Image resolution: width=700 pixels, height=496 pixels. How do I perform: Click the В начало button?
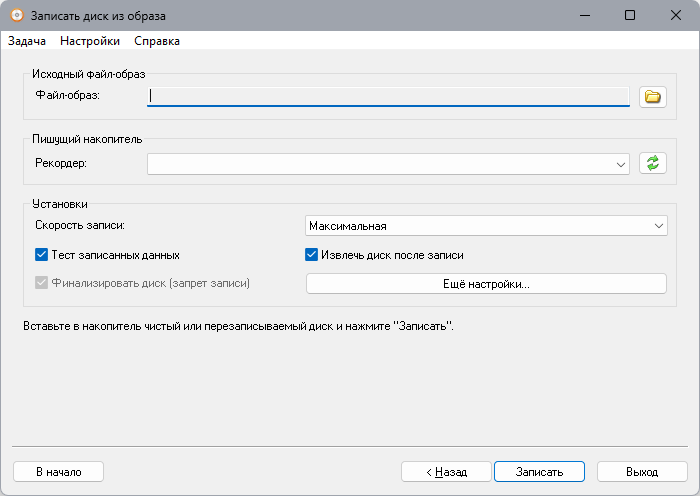point(58,472)
